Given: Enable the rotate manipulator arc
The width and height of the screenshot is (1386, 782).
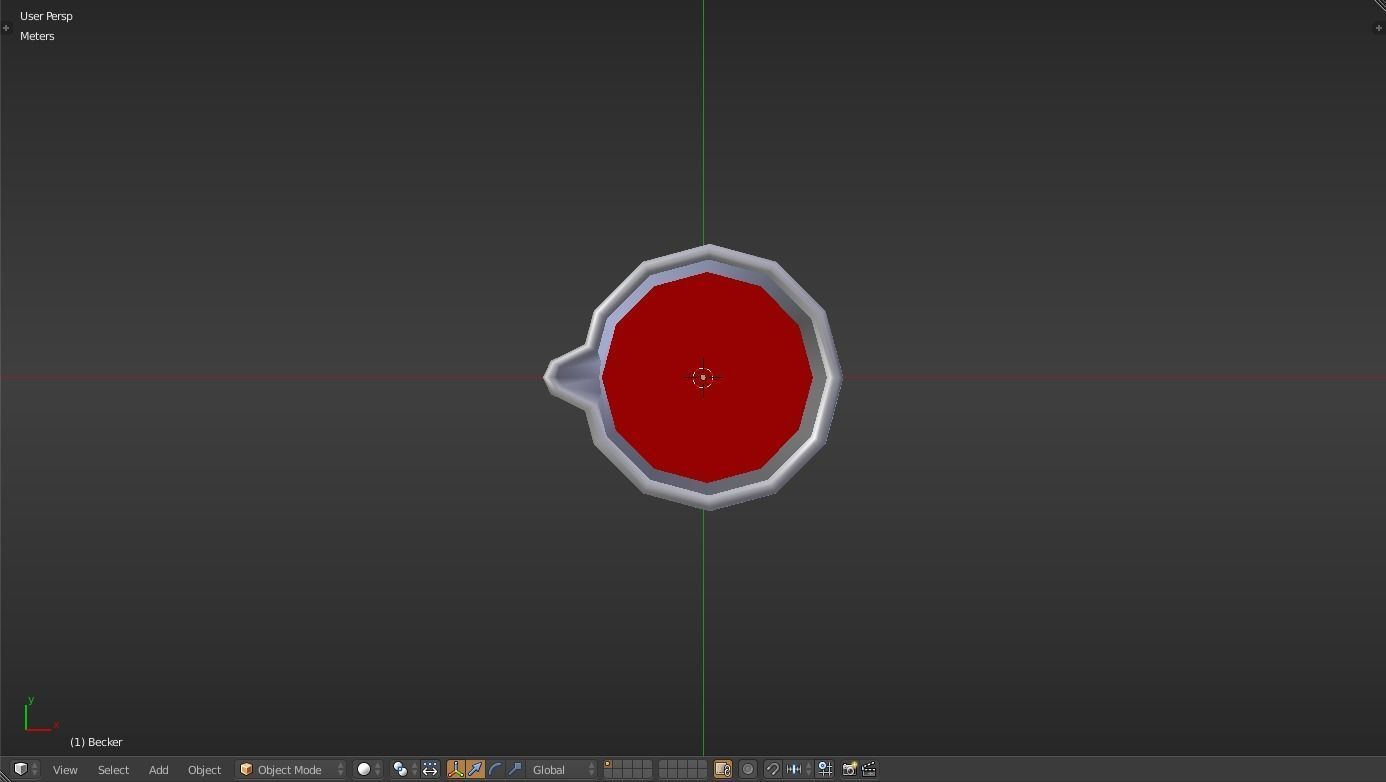Looking at the screenshot, I should [495, 769].
